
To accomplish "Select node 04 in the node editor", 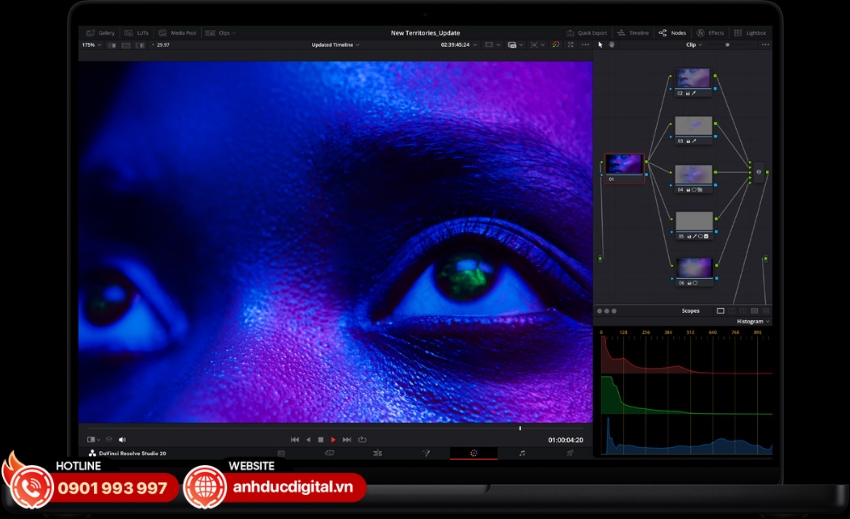I will click(693, 175).
